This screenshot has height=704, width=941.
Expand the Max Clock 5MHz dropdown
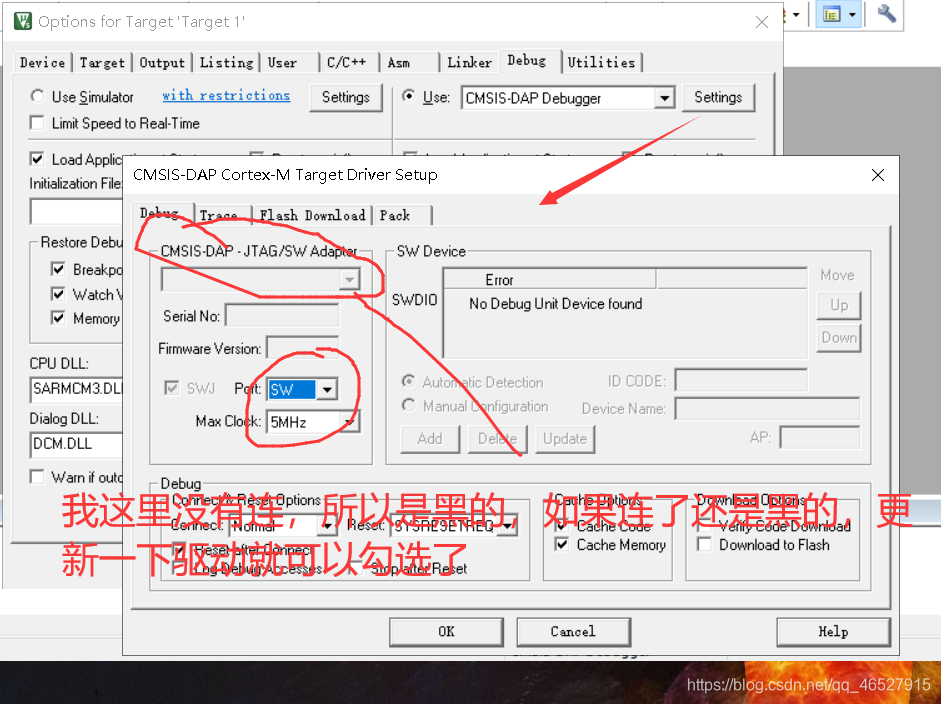[349, 422]
